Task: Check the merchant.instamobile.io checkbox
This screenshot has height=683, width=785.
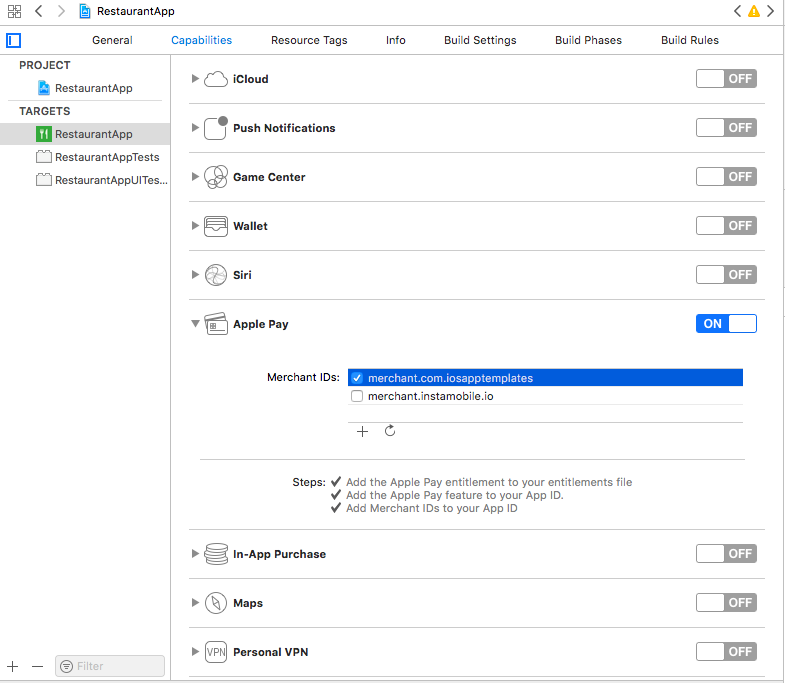Action: pyautogui.click(x=357, y=396)
